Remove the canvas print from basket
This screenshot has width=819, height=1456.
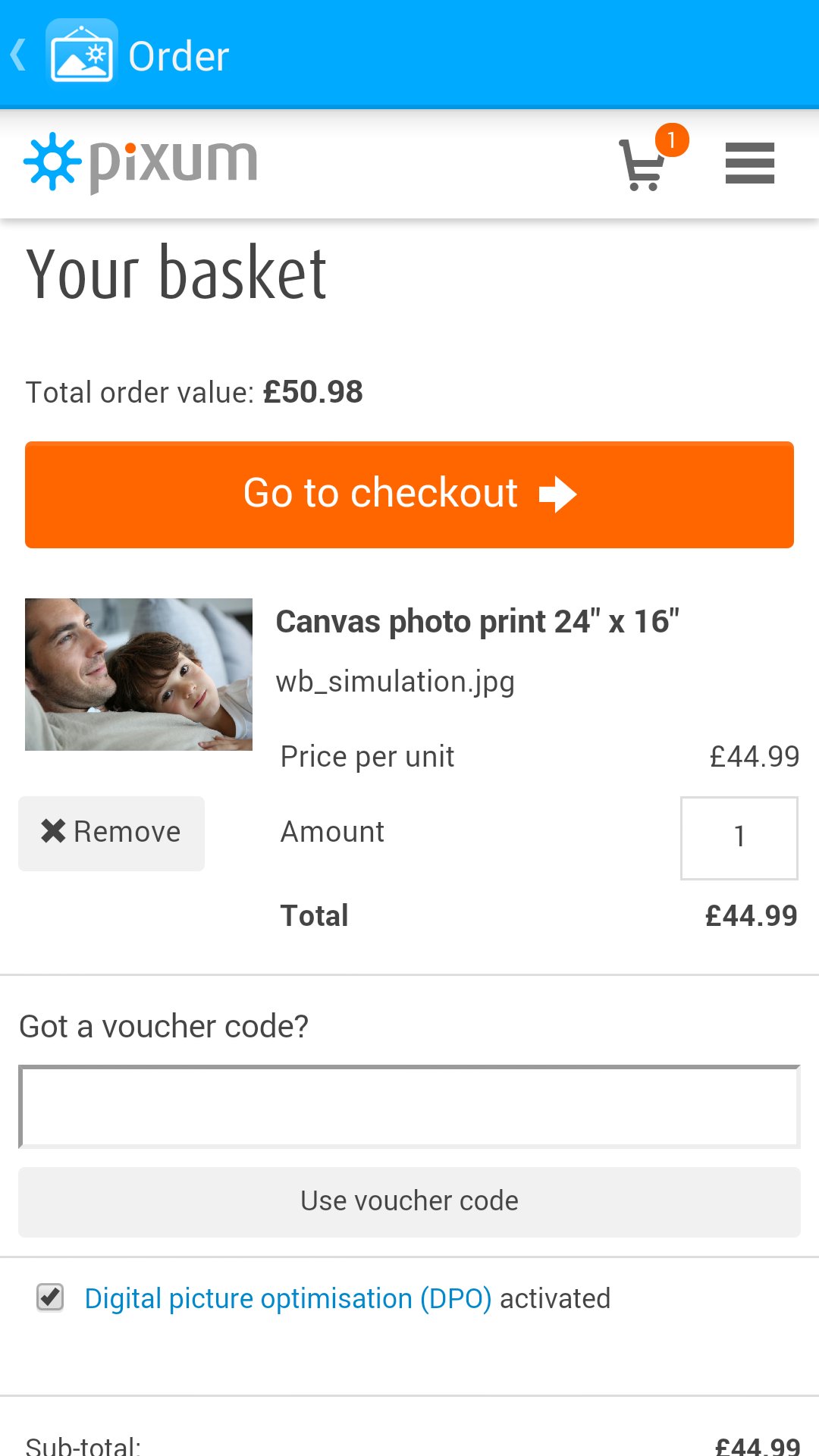[x=111, y=833]
